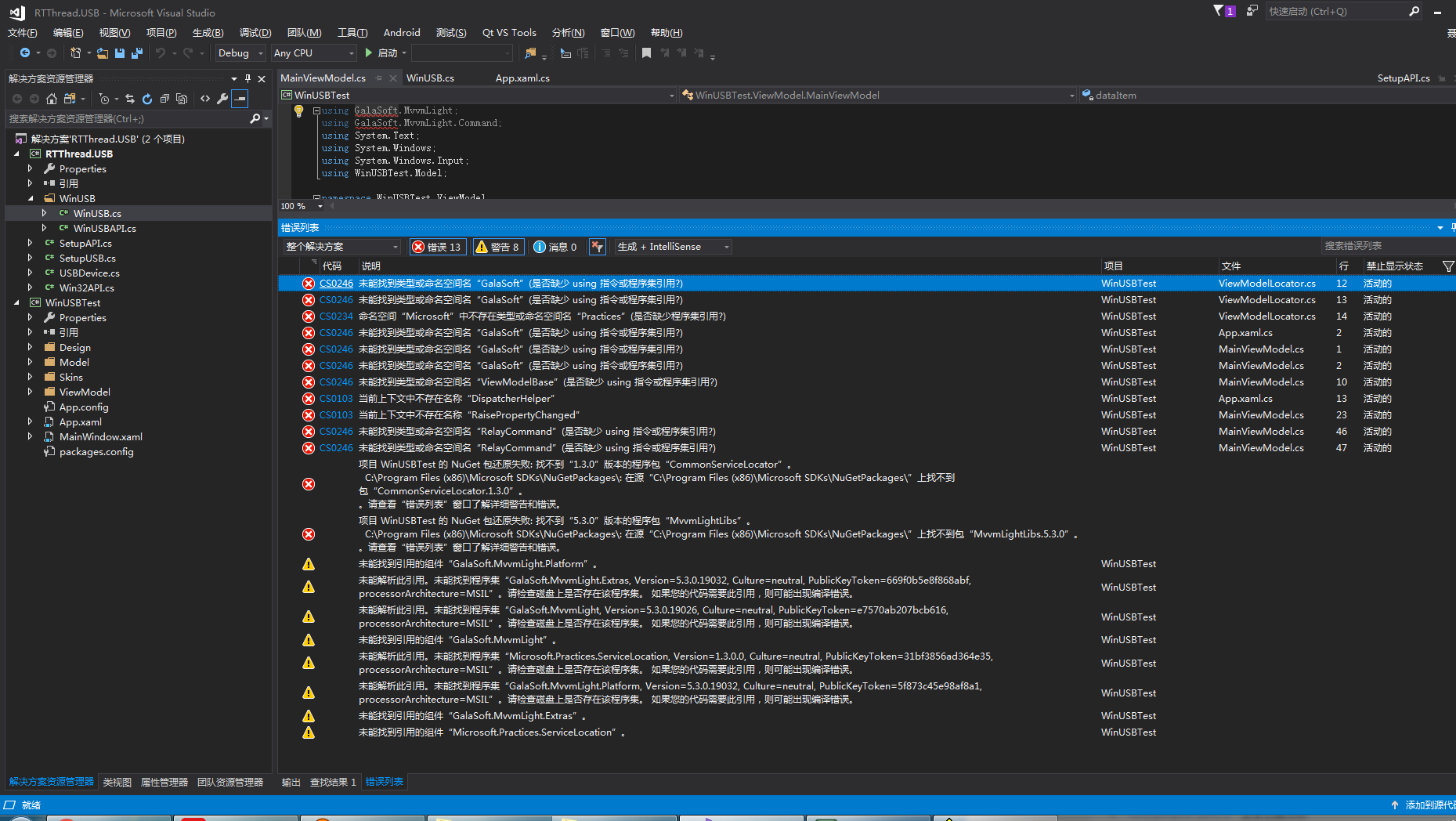
Task: Click the Find in Files toolbar icon
Action: pyautogui.click(x=531, y=52)
